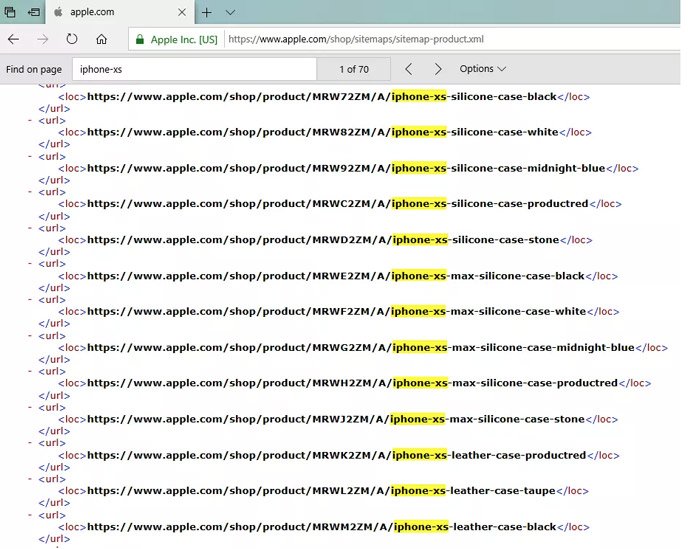
Task: Jump to previous find result
Action: pos(408,69)
